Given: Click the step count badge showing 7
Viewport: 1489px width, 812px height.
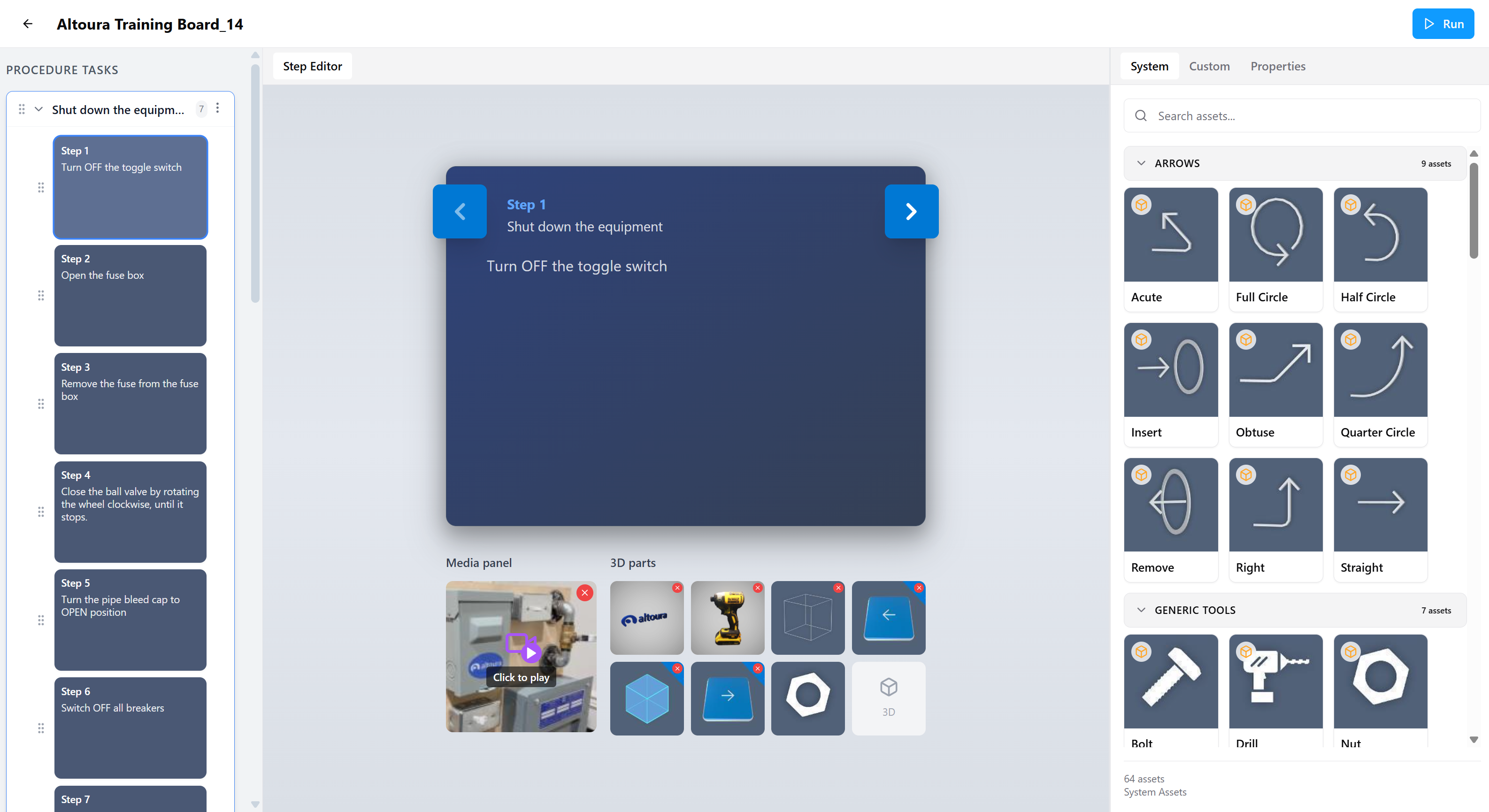Looking at the screenshot, I should click(x=201, y=108).
